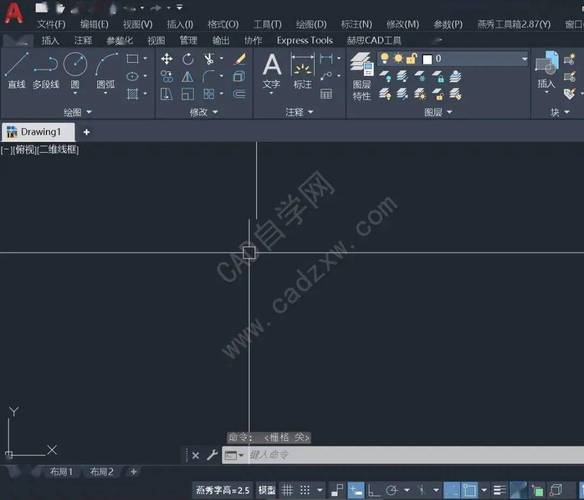Expand the Draw (绘图) panel

tap(77, 112)
